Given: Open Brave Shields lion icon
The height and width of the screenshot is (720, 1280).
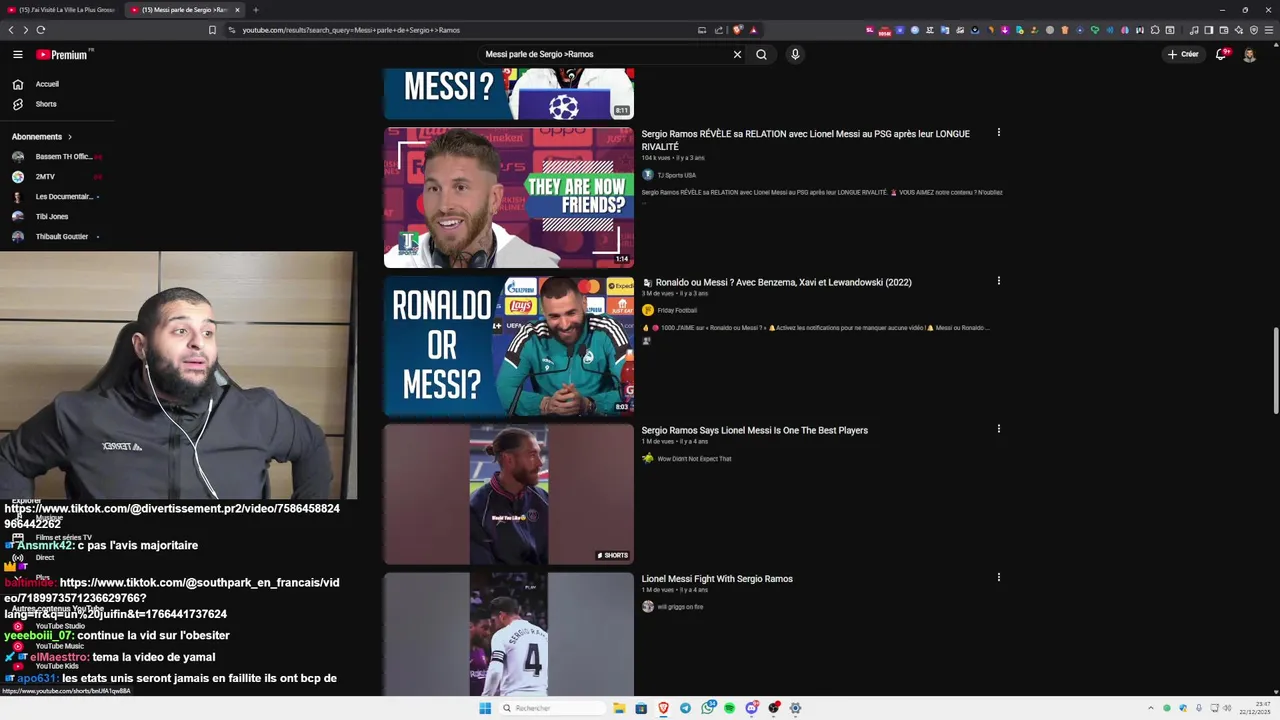Looking at the screenshot, I should pos(737,30).
